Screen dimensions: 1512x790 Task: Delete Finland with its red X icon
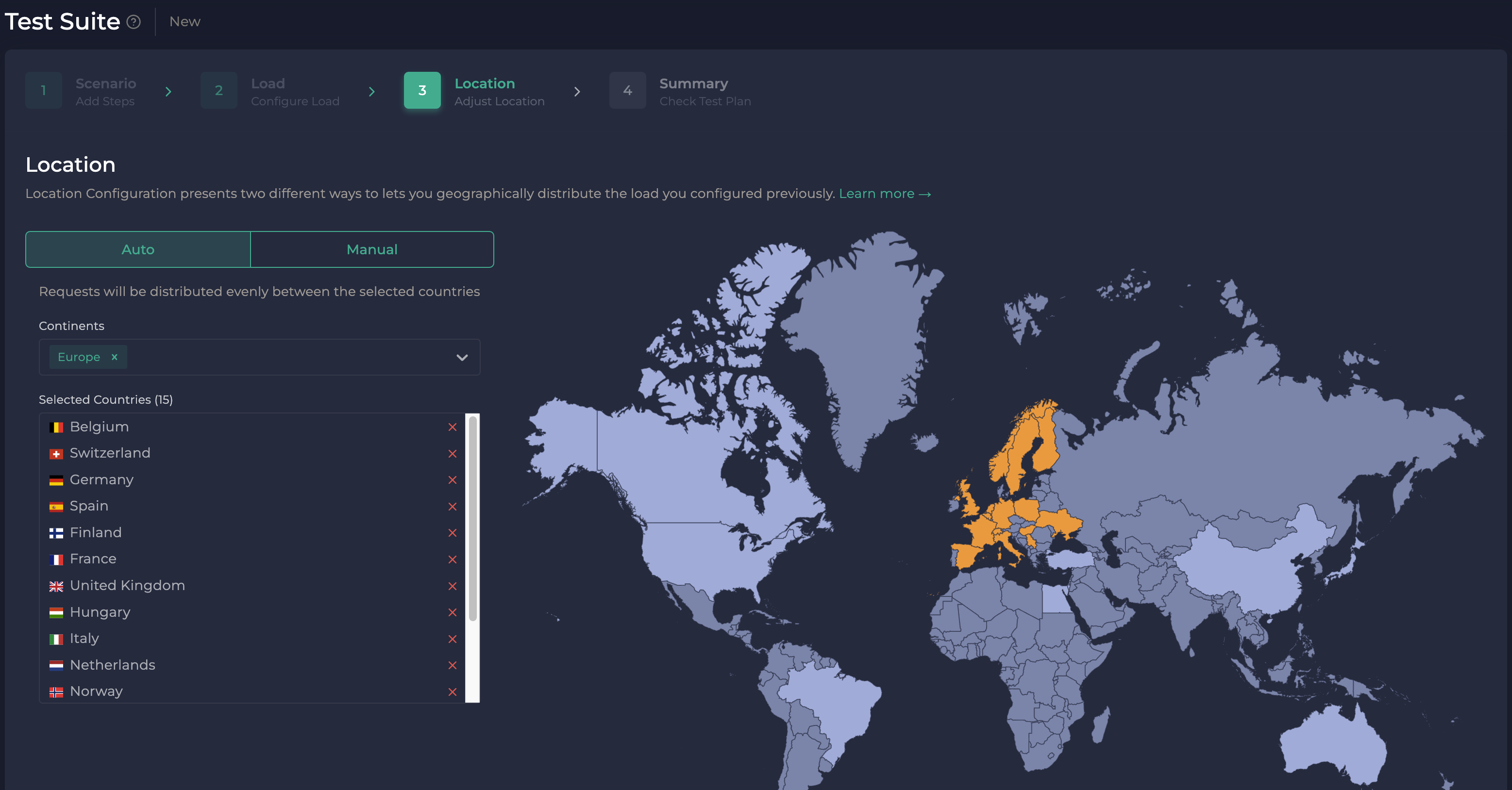point(452,532)
